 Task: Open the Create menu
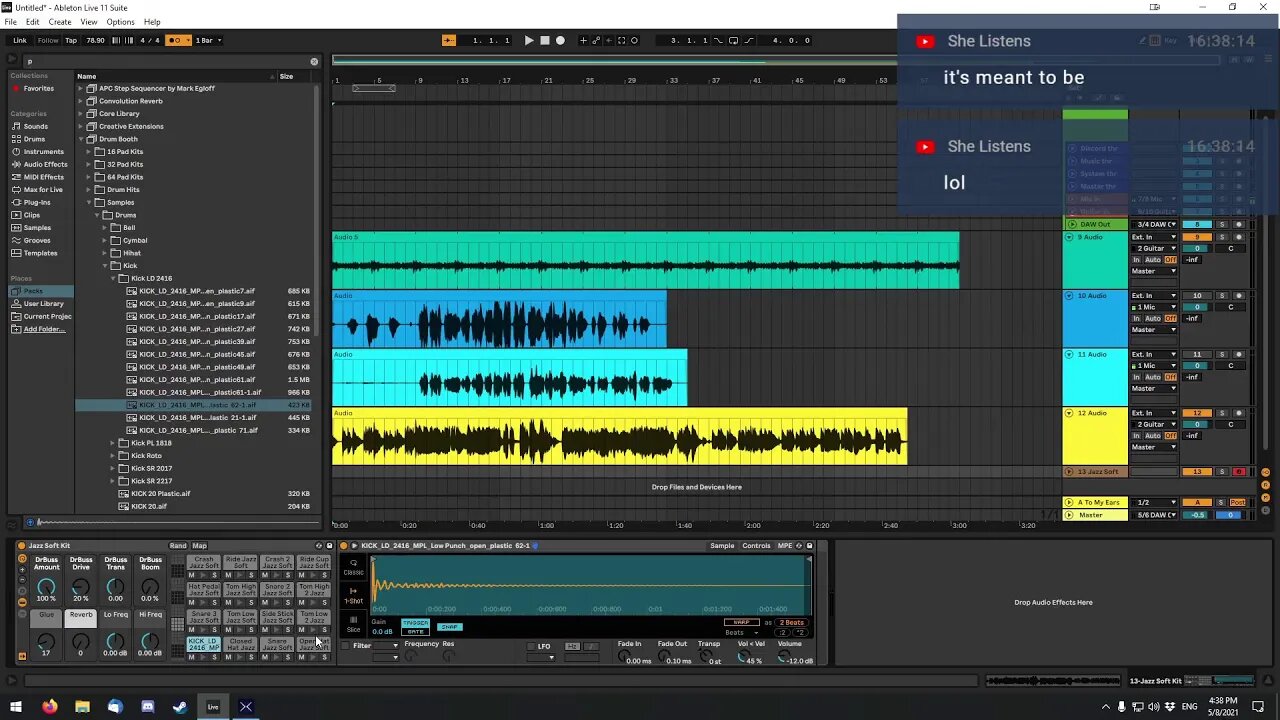60,22
